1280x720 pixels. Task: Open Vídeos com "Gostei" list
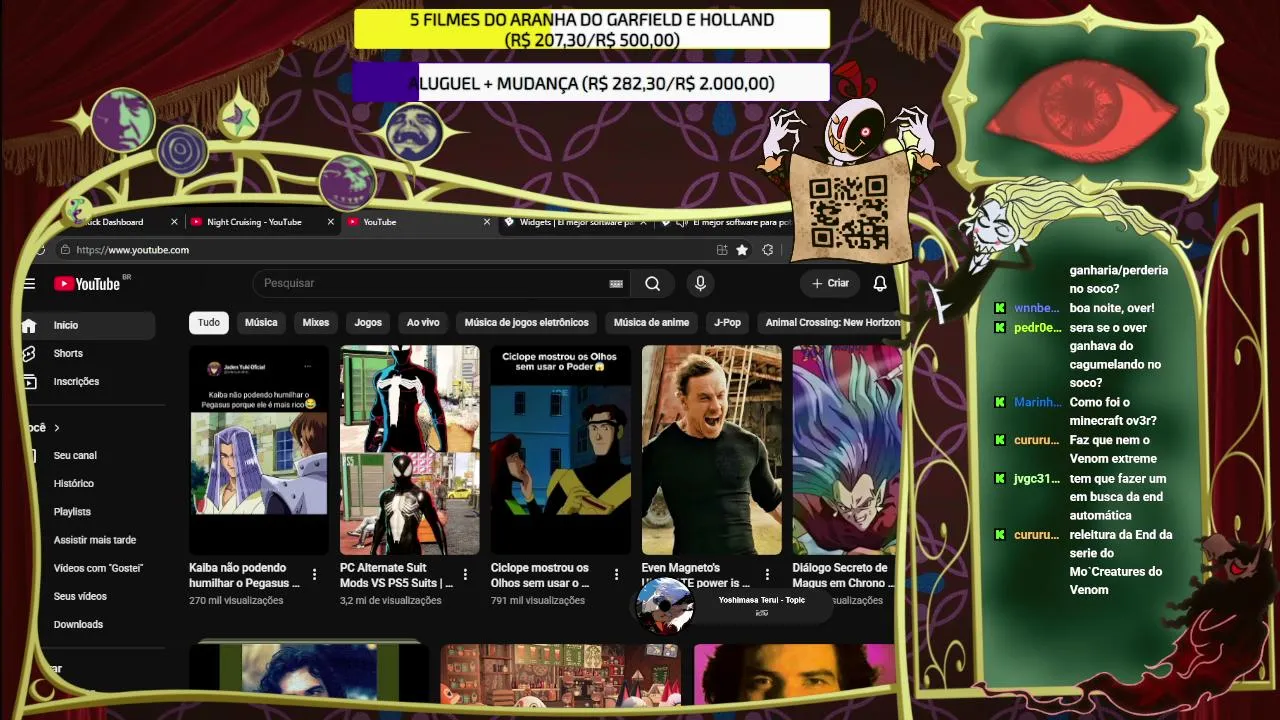(x=98, y=568)
